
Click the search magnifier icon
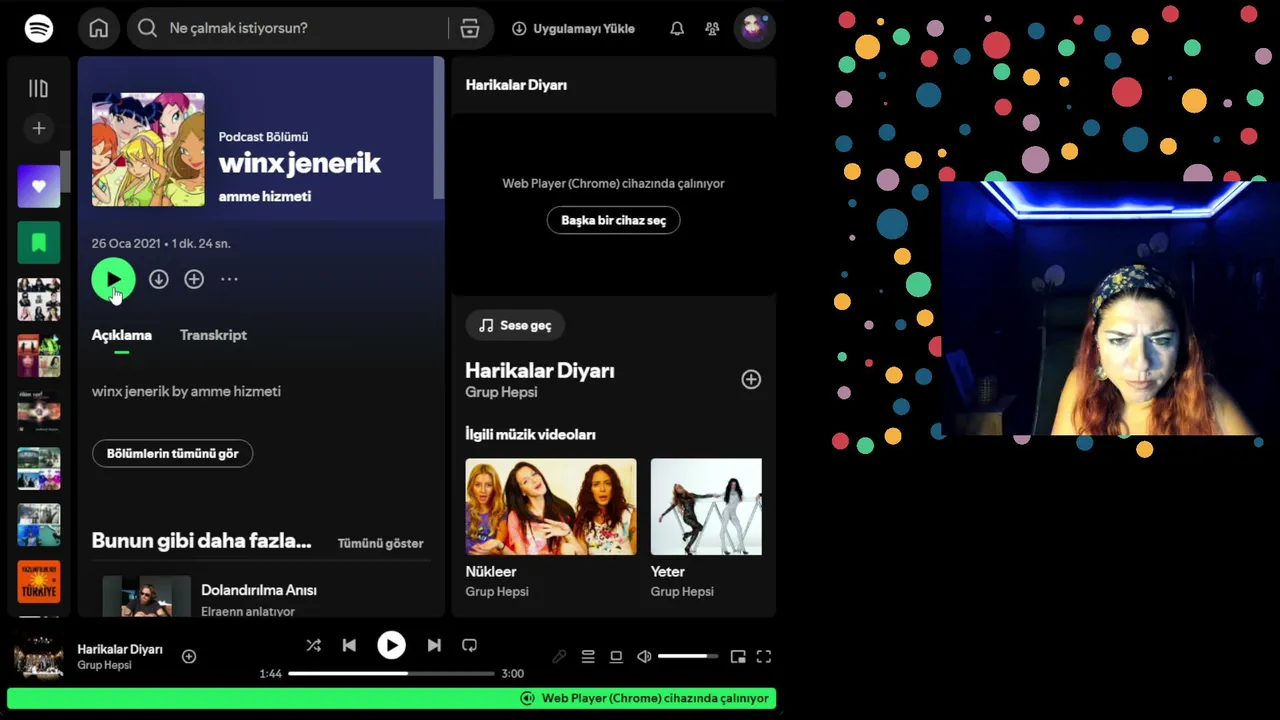[147, 28]
